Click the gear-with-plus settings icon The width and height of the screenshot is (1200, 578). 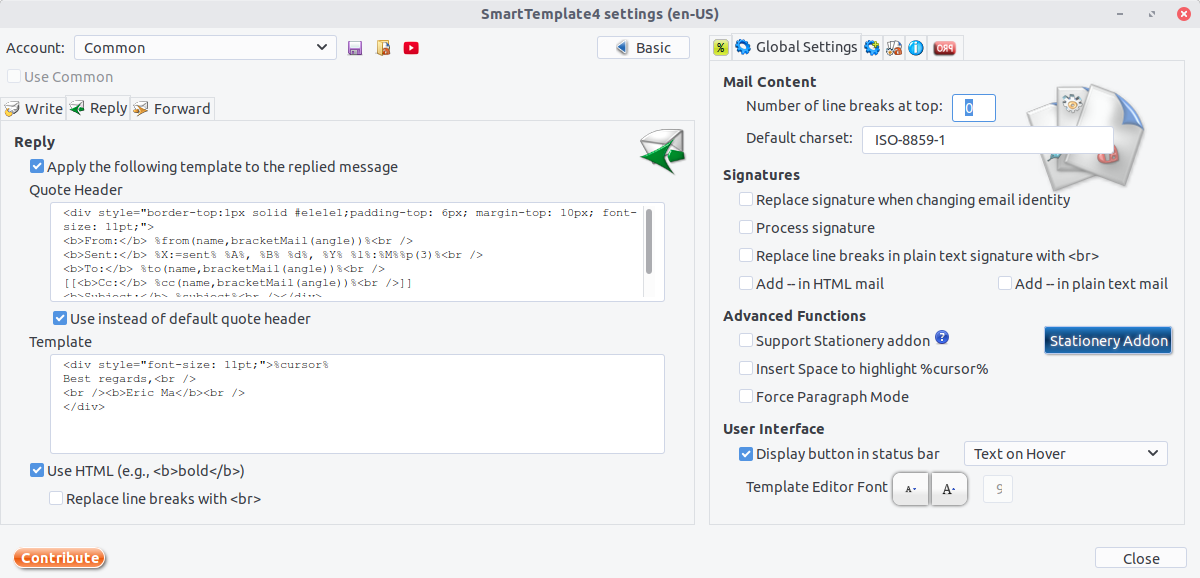[x=872, y=47]
